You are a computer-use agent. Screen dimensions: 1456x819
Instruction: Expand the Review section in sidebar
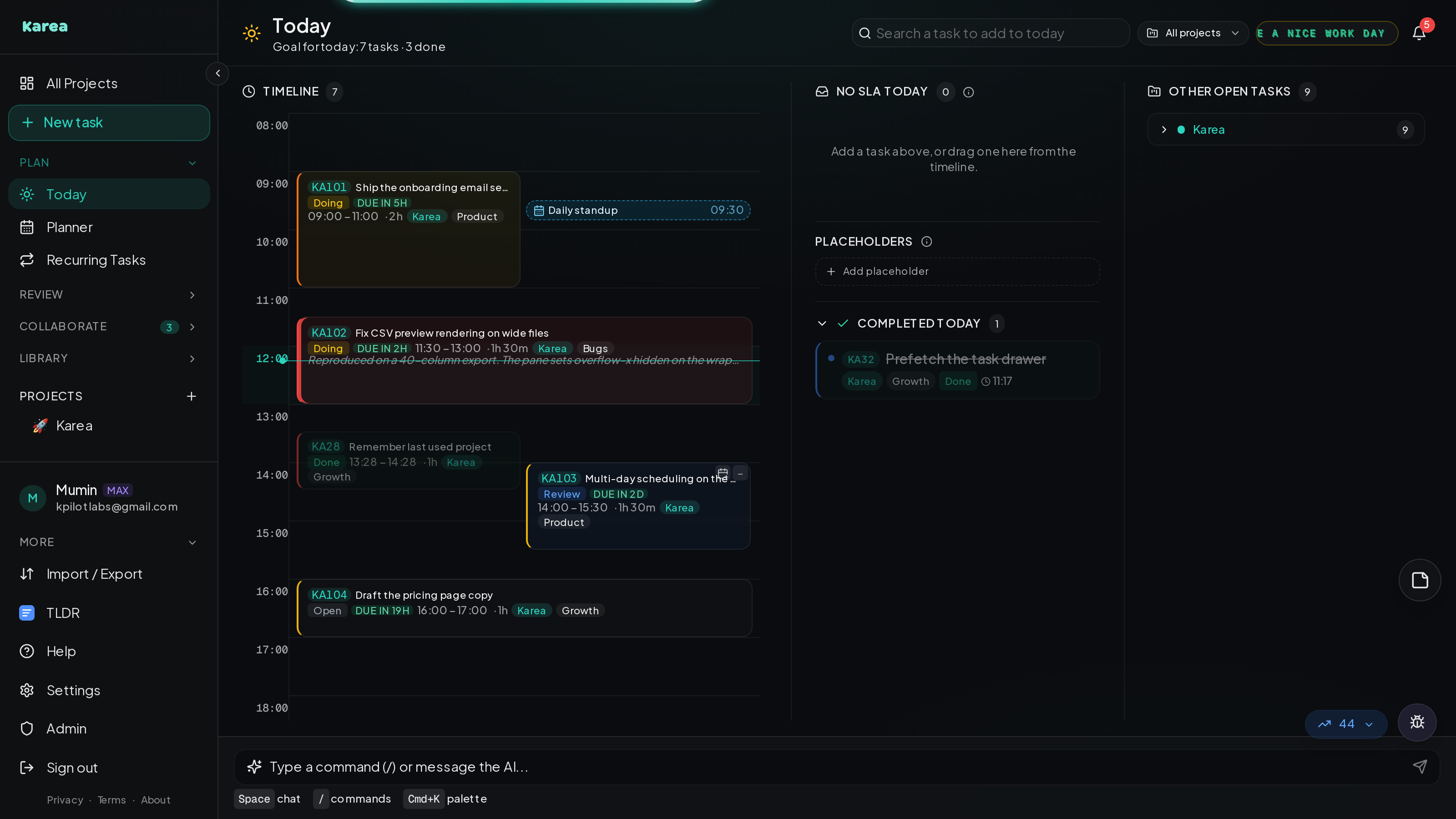[x=108, y=294]
